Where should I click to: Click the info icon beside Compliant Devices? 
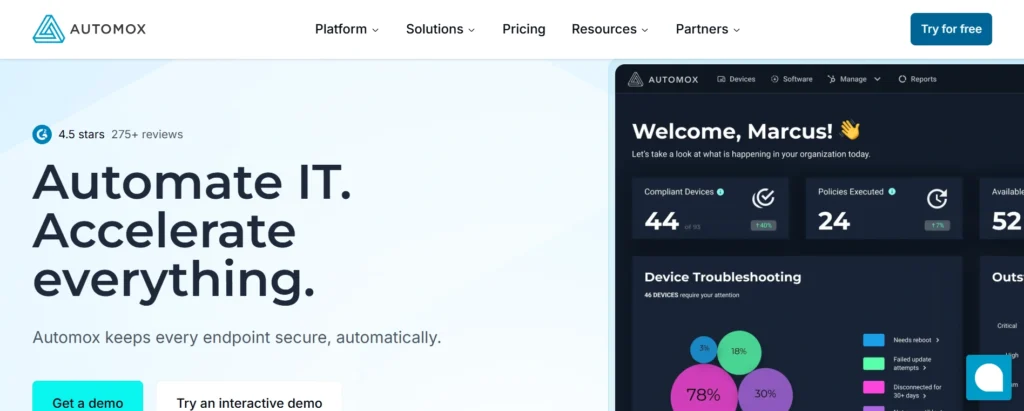[x=720, y=192]
